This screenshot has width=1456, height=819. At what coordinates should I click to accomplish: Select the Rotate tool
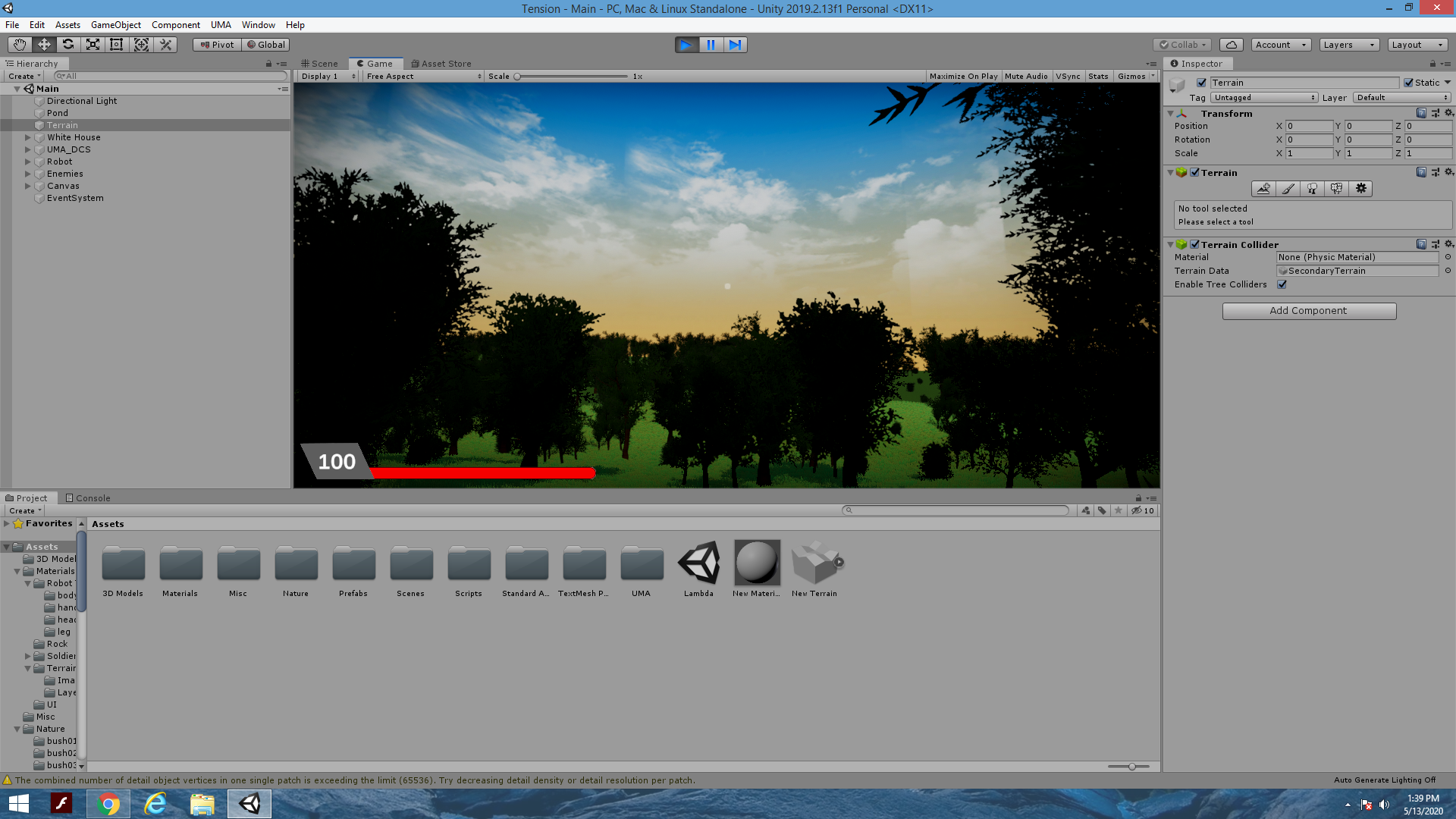click(68, 44)
